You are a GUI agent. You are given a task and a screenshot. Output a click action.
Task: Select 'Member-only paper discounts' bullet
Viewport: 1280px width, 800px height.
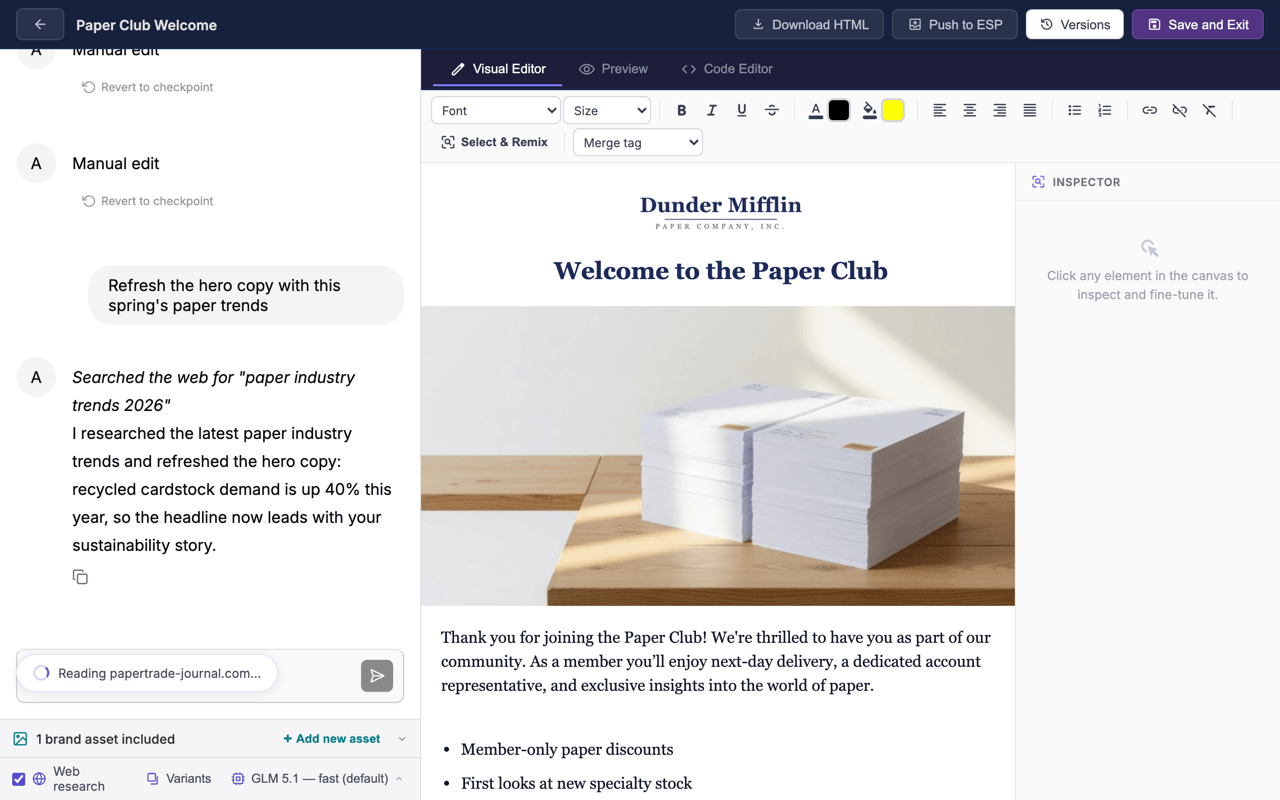(x=567, y=749)
